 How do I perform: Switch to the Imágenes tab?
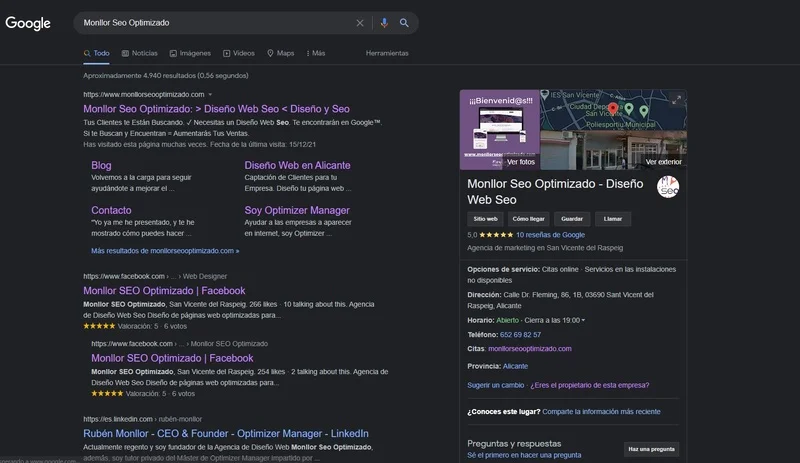(x=190, y=52)
